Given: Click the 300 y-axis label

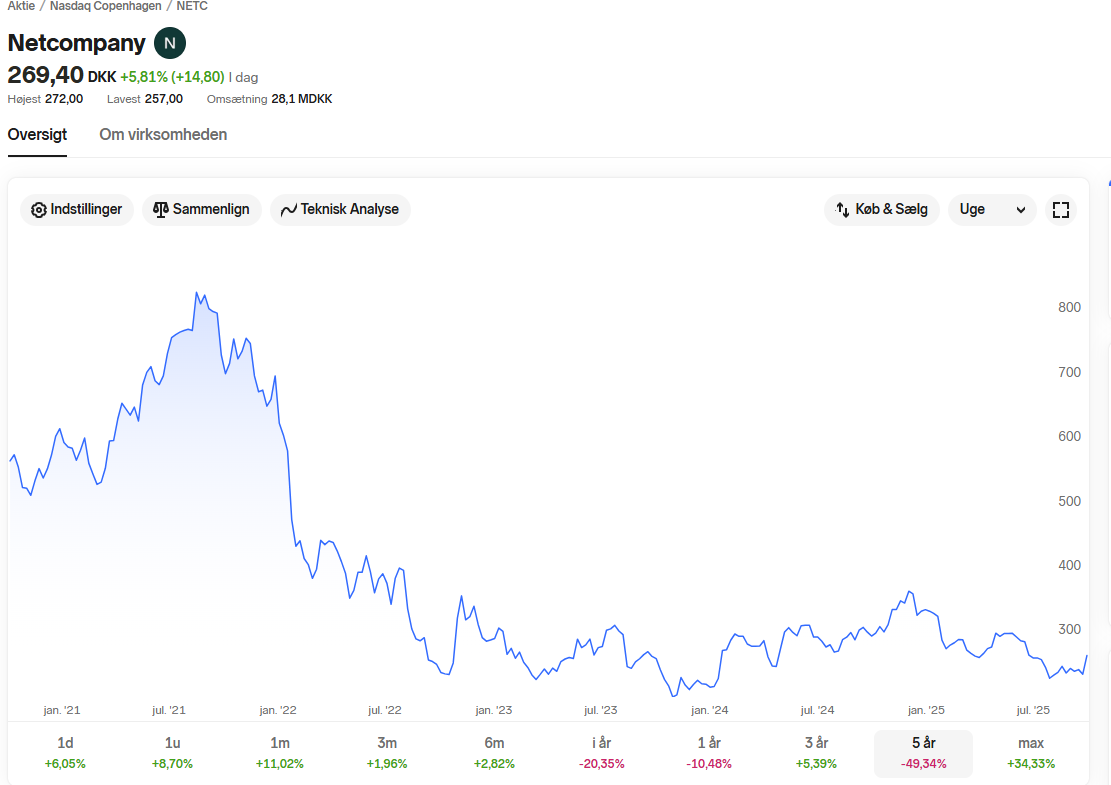Looking at the screenshot, I should click(x=1069, y=629).
